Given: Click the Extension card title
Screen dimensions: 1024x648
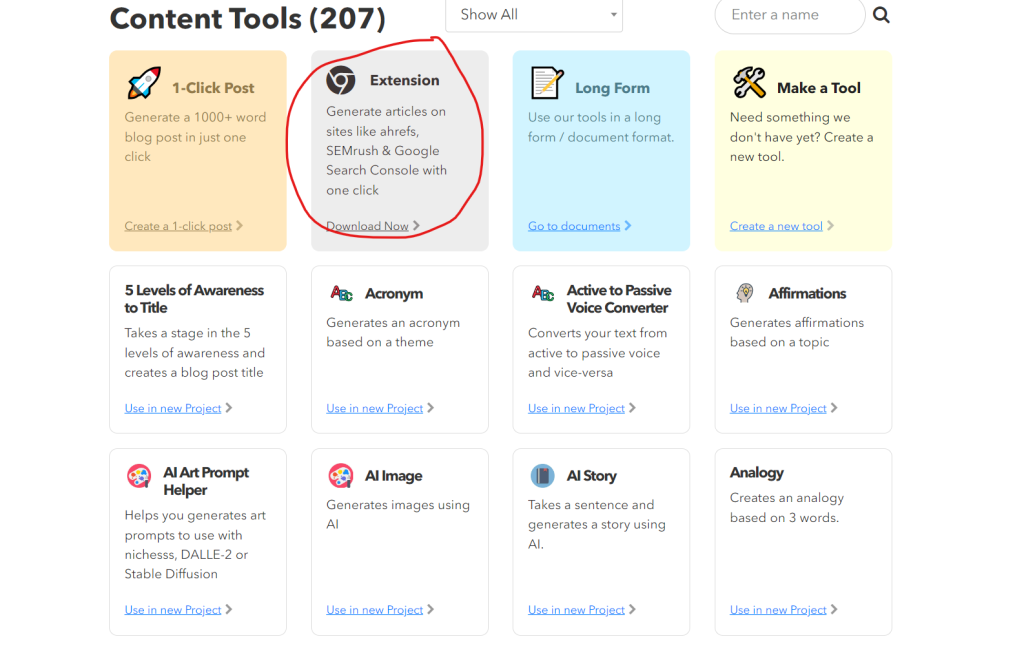Looking at the screenshot, I should click(x=404, y=80).
